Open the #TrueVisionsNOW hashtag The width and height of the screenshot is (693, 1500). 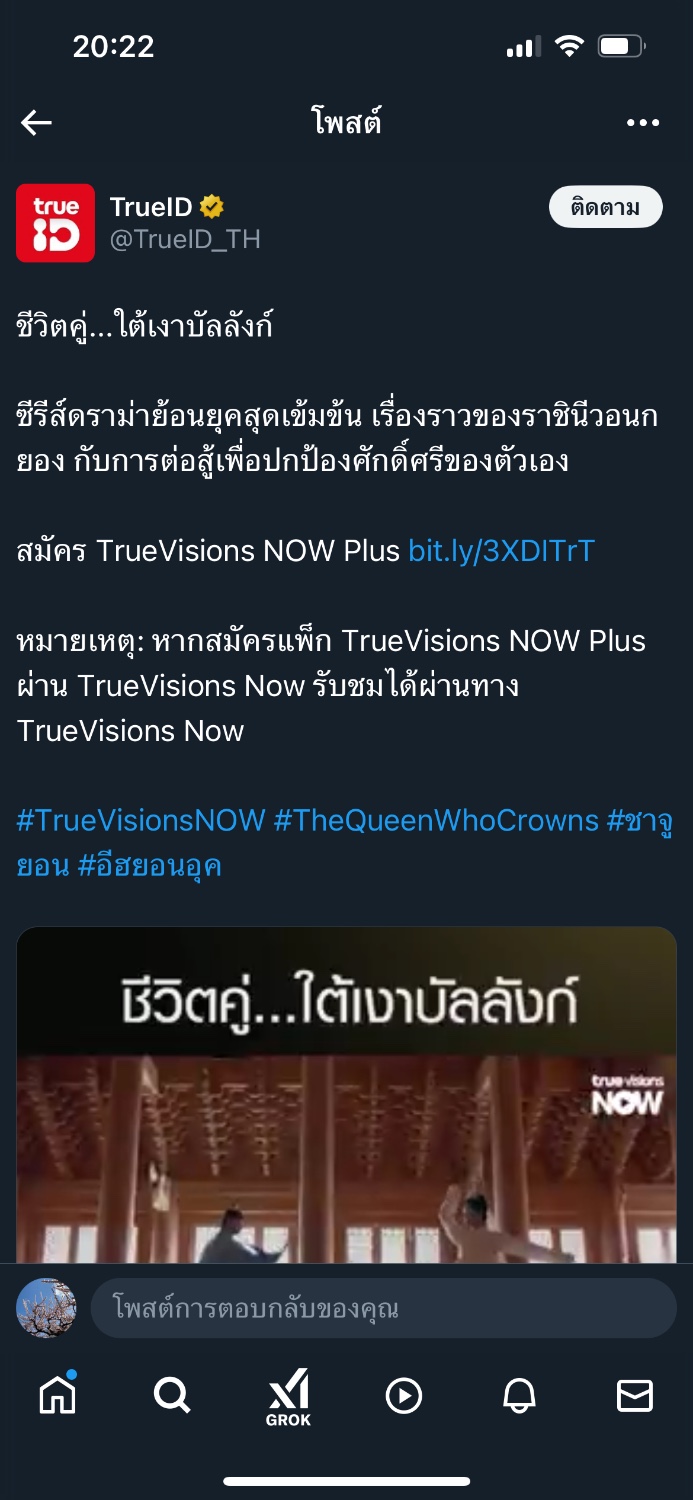[x=141, y=821]
